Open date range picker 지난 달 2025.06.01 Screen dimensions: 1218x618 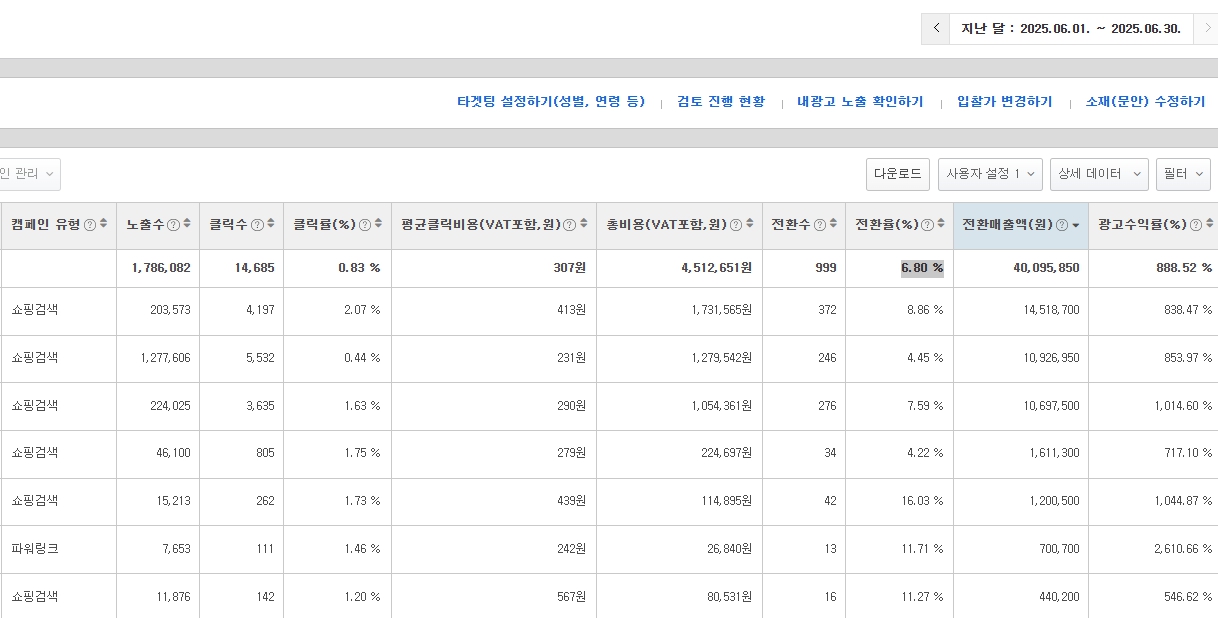click(1070, 28)
